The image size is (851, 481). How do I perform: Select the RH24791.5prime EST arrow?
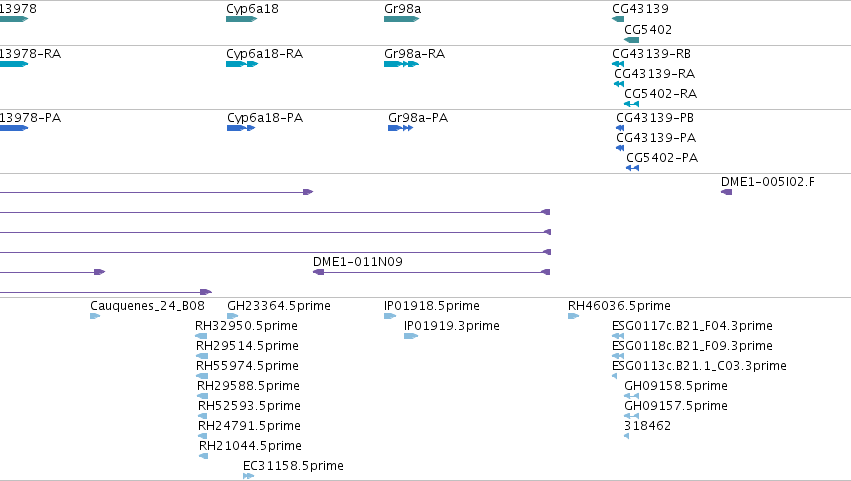click(x=203, y=436)
